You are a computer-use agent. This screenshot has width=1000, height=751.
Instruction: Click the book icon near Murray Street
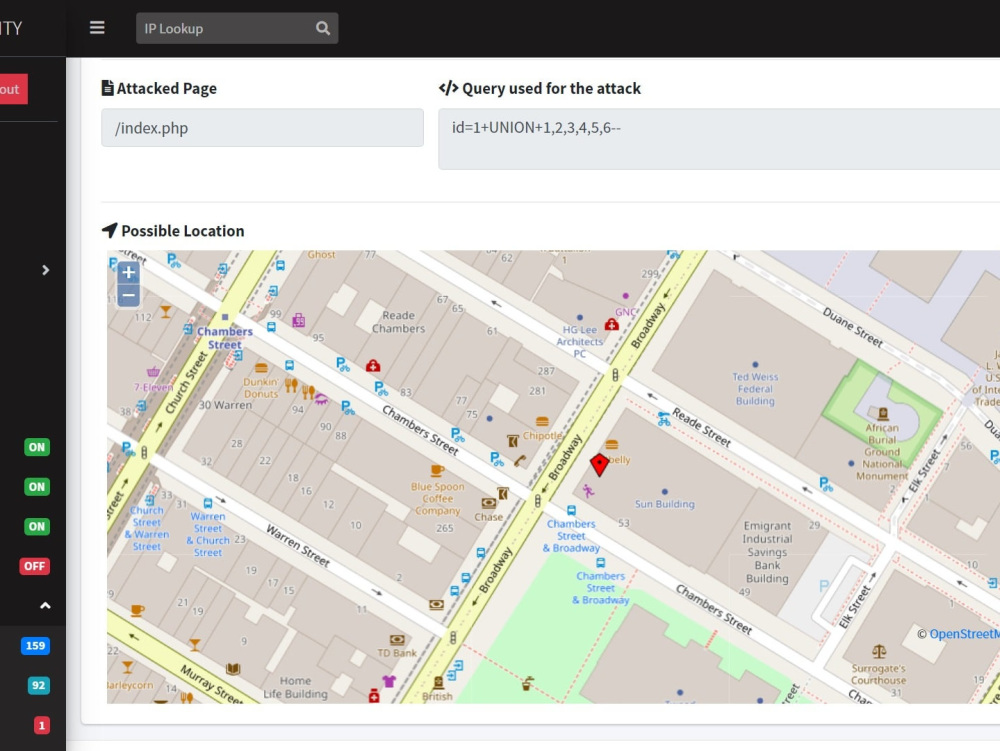click(x=233, y=669)
